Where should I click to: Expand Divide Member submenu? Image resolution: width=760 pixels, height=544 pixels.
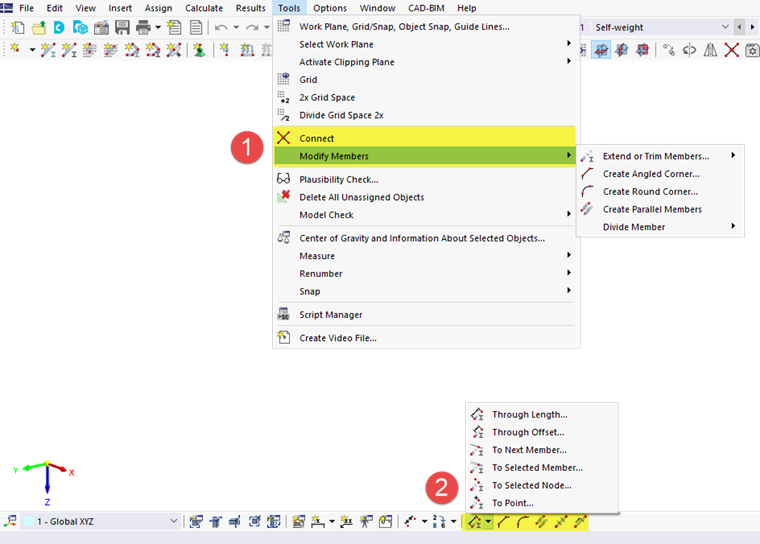coord(660,227)
